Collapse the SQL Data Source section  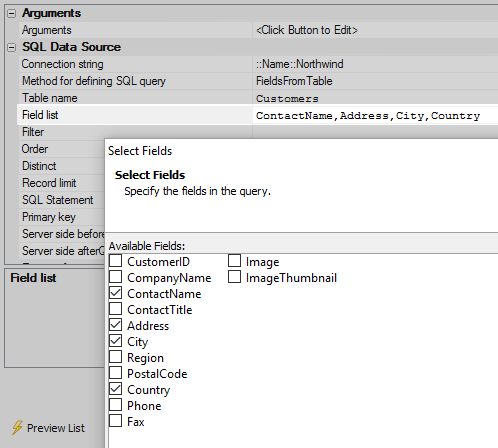(12, 47)
